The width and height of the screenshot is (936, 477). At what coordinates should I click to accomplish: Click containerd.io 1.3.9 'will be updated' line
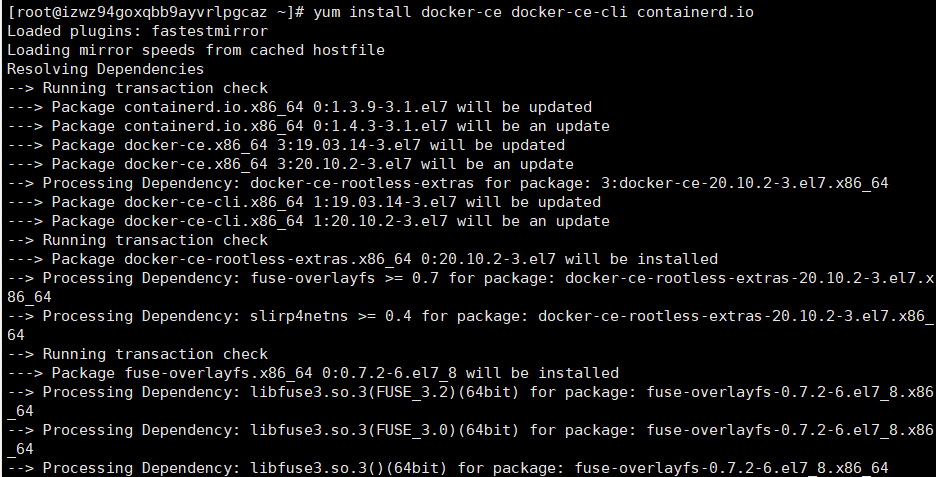(x=300, y=107)
